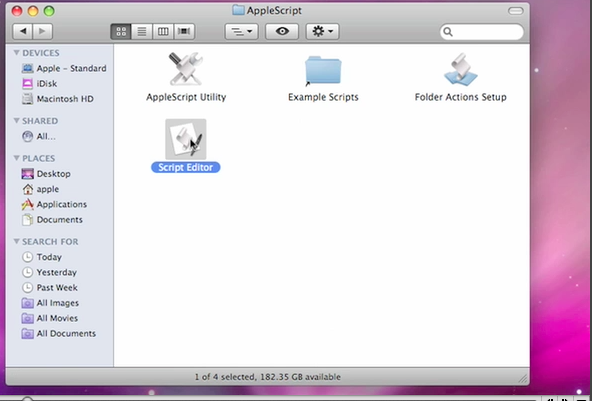Screen dimensions: 592x401
Task: Click the Desktop icon in sidebar
Action: click(28, 174)
